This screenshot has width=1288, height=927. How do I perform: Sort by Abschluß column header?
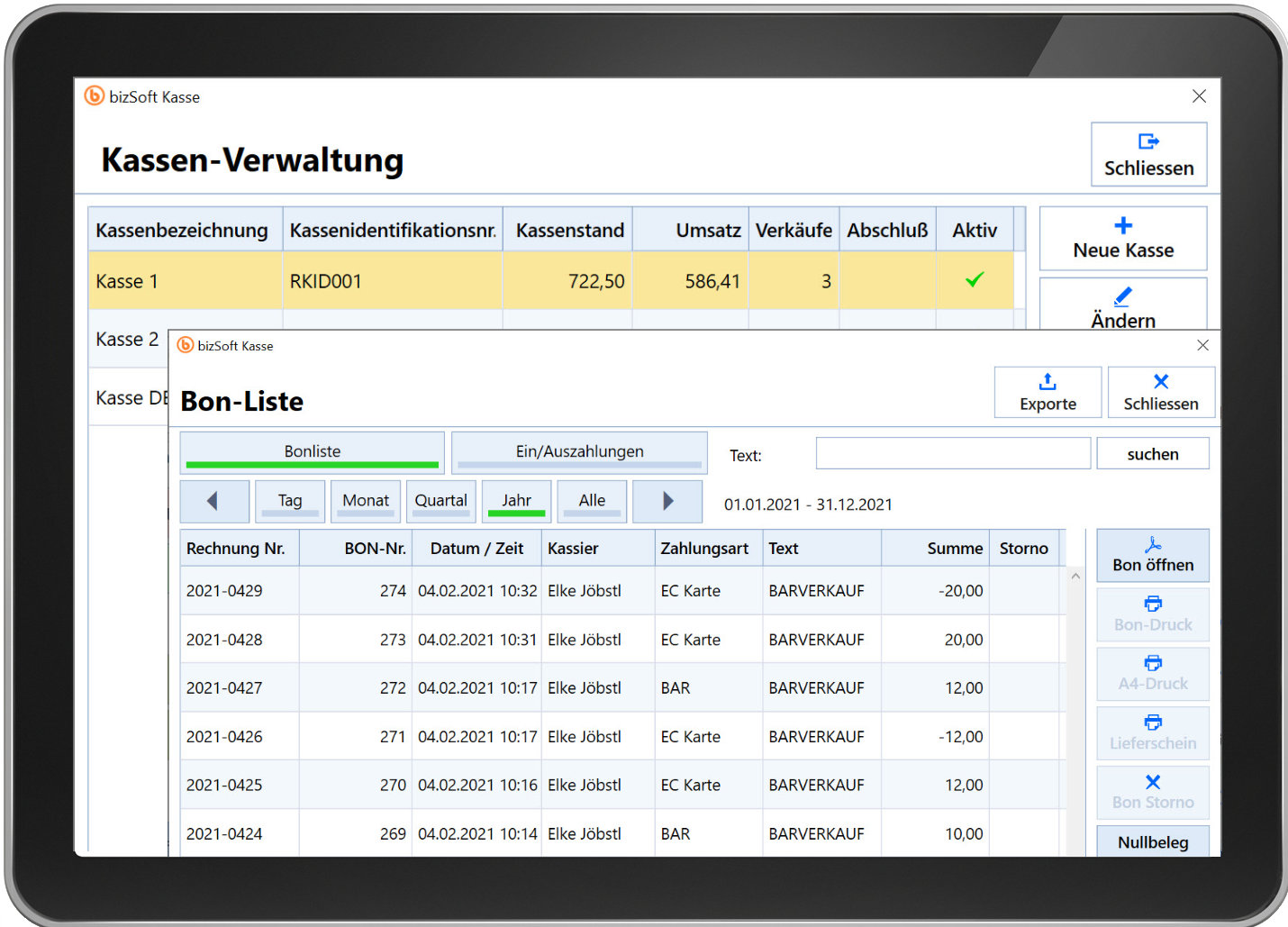pos(888,230)
